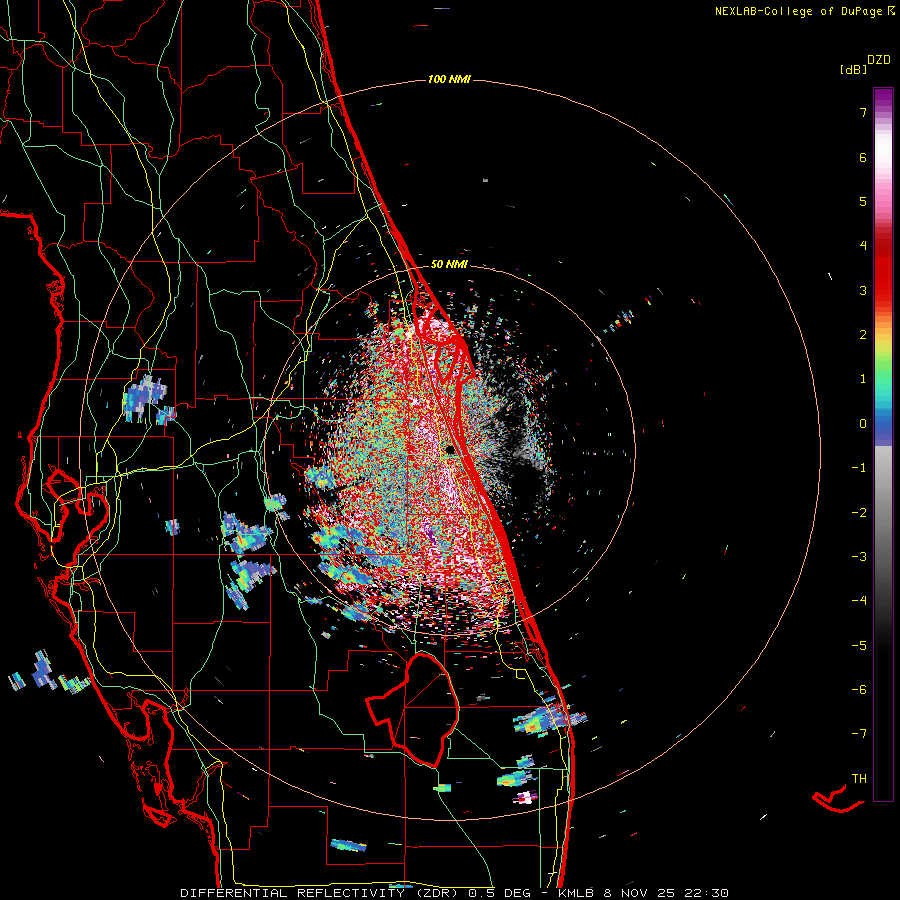This screenshot has height=900, width=900.
Task: Click the NEXLAB-College of DuPage credit text
Action: [804, 11]
